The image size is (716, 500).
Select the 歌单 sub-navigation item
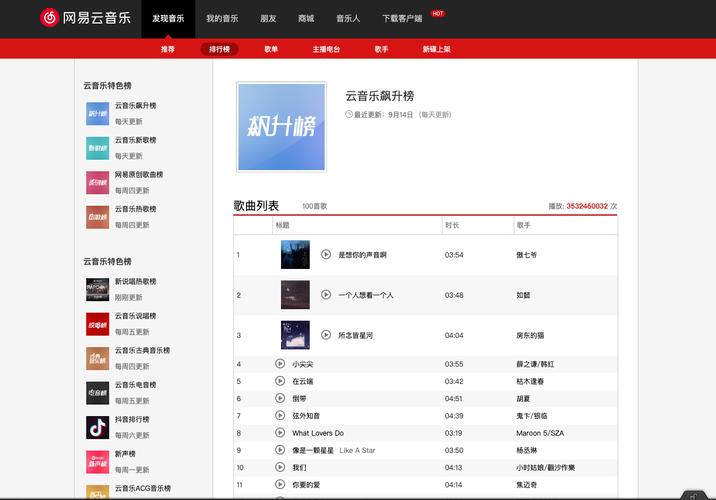point(271,49)
